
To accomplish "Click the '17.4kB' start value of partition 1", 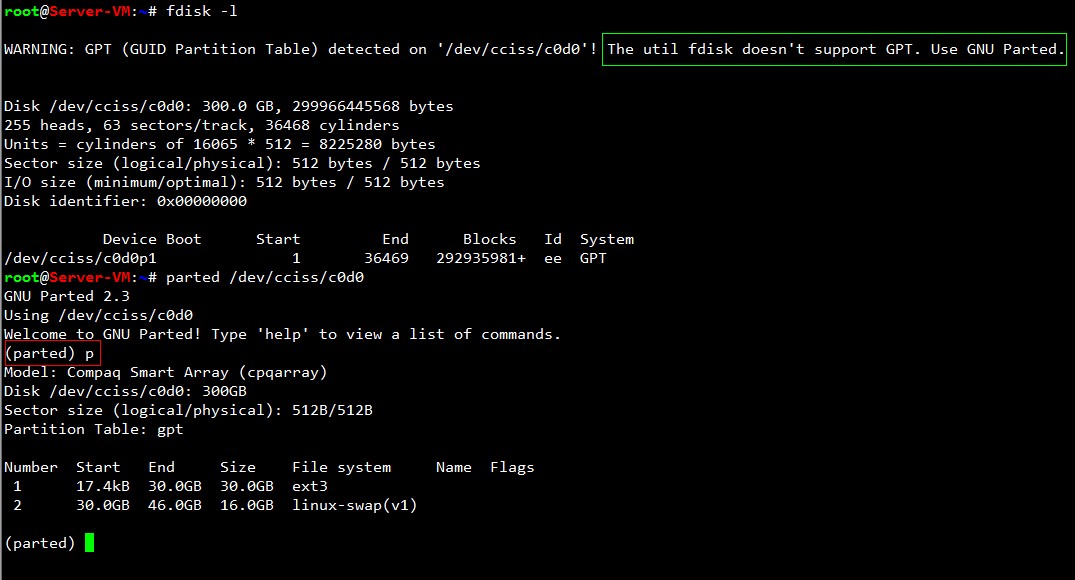I will (103, 486).
